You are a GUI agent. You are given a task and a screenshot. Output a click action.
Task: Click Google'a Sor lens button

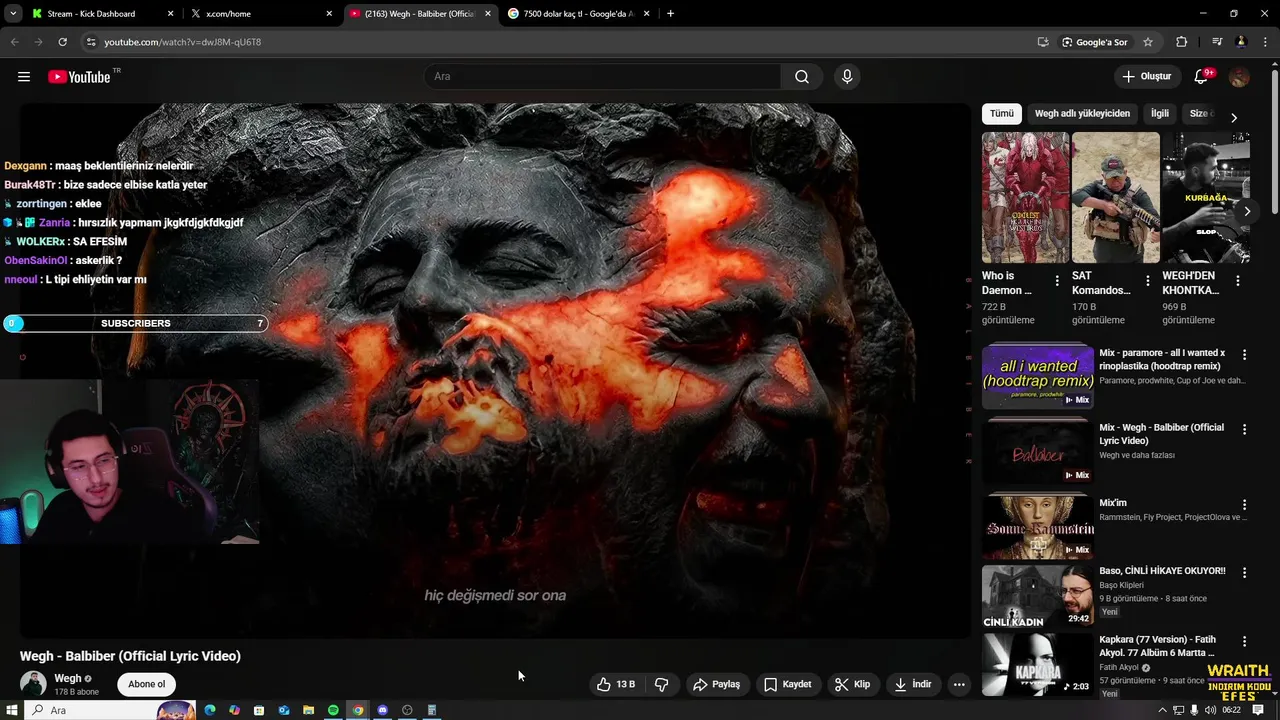click(x=1094, y=42)
